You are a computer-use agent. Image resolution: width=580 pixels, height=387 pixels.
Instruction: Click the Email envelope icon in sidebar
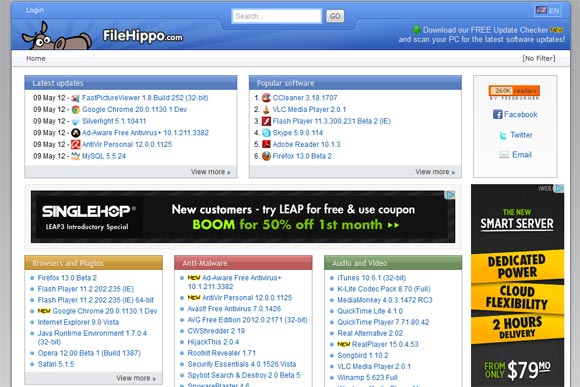tap(504, 155)
